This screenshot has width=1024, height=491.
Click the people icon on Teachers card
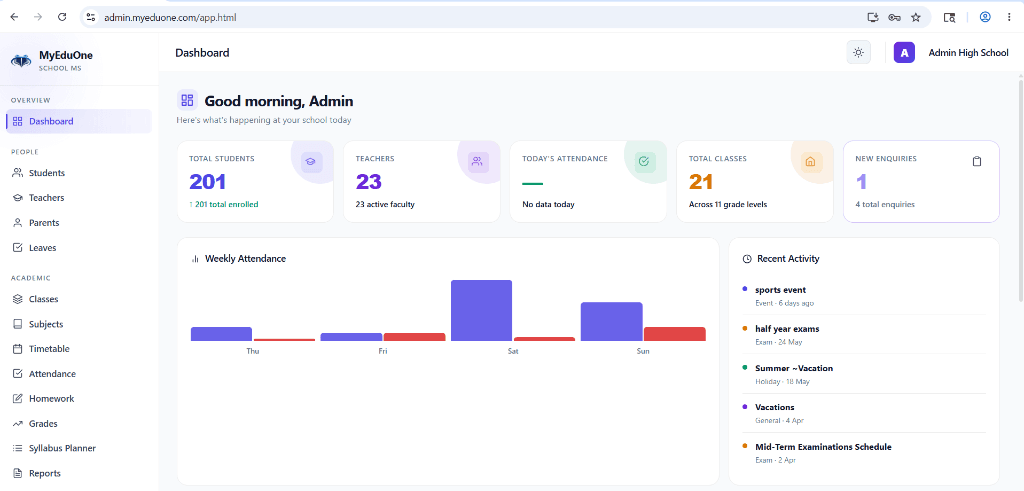point(477,161)
